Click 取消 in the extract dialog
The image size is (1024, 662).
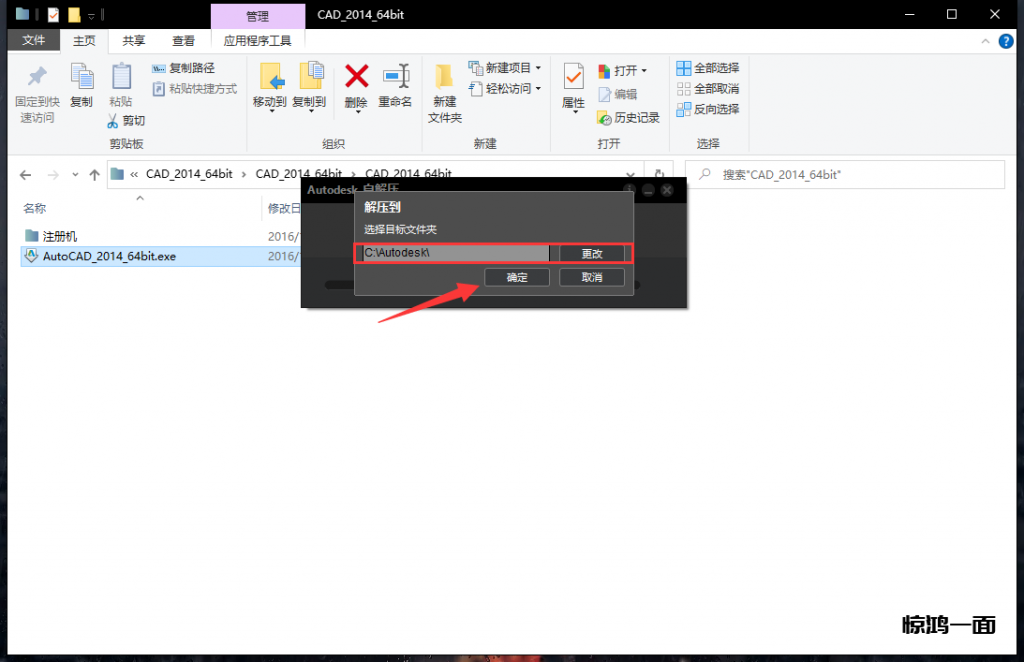[x=592, y=277]
